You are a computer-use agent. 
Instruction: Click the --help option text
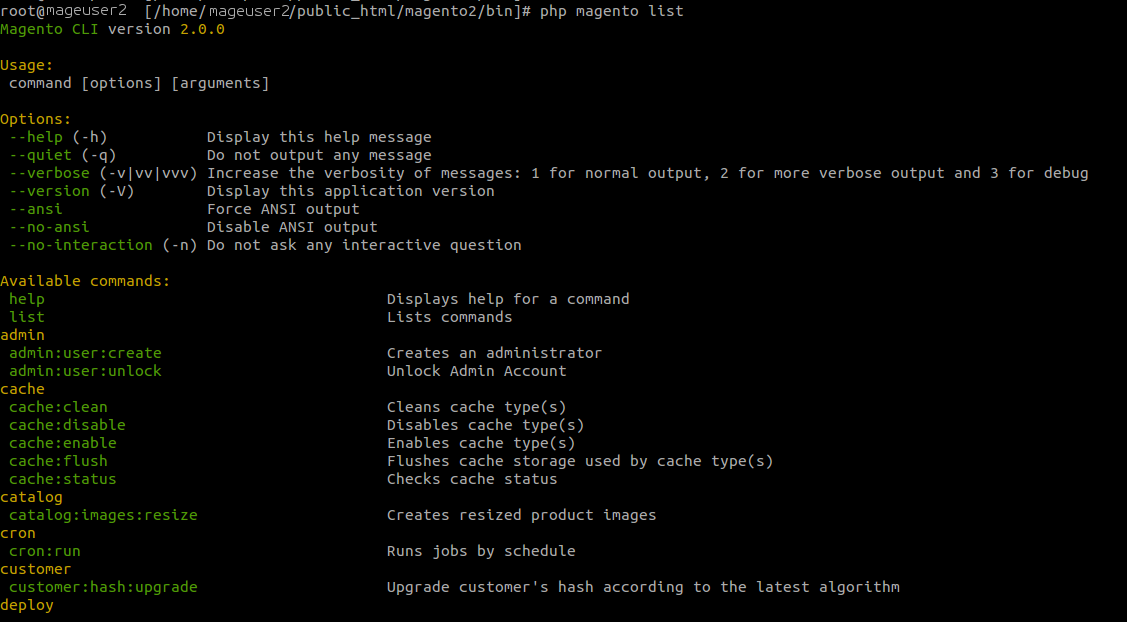36,137
